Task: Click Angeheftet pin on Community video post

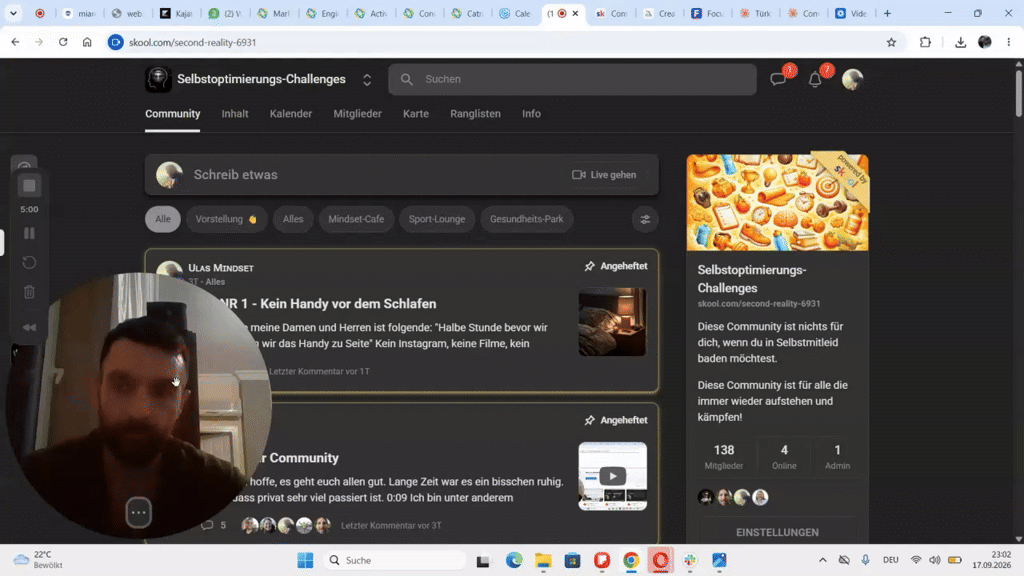Action: point(616,420)
